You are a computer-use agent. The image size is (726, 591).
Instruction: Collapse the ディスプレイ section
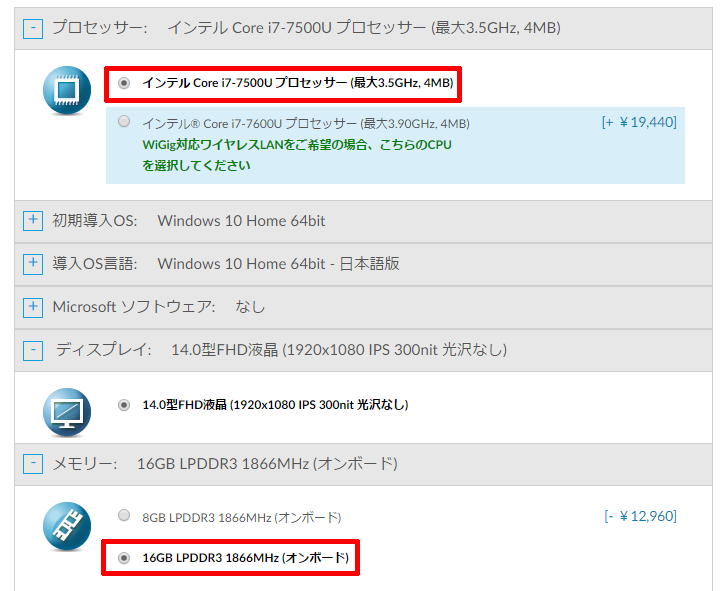33,351
